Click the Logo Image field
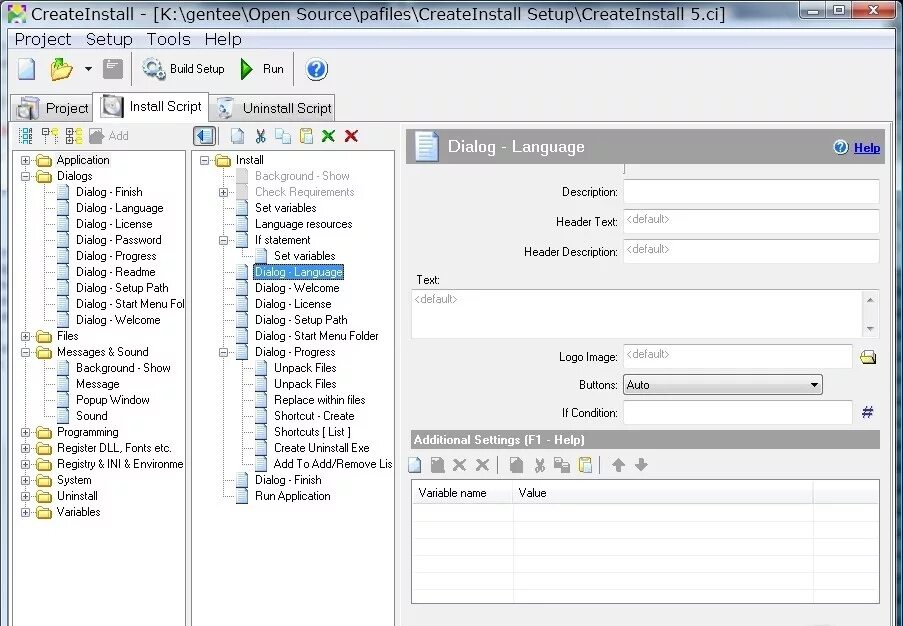 click(x=738, y=356)
